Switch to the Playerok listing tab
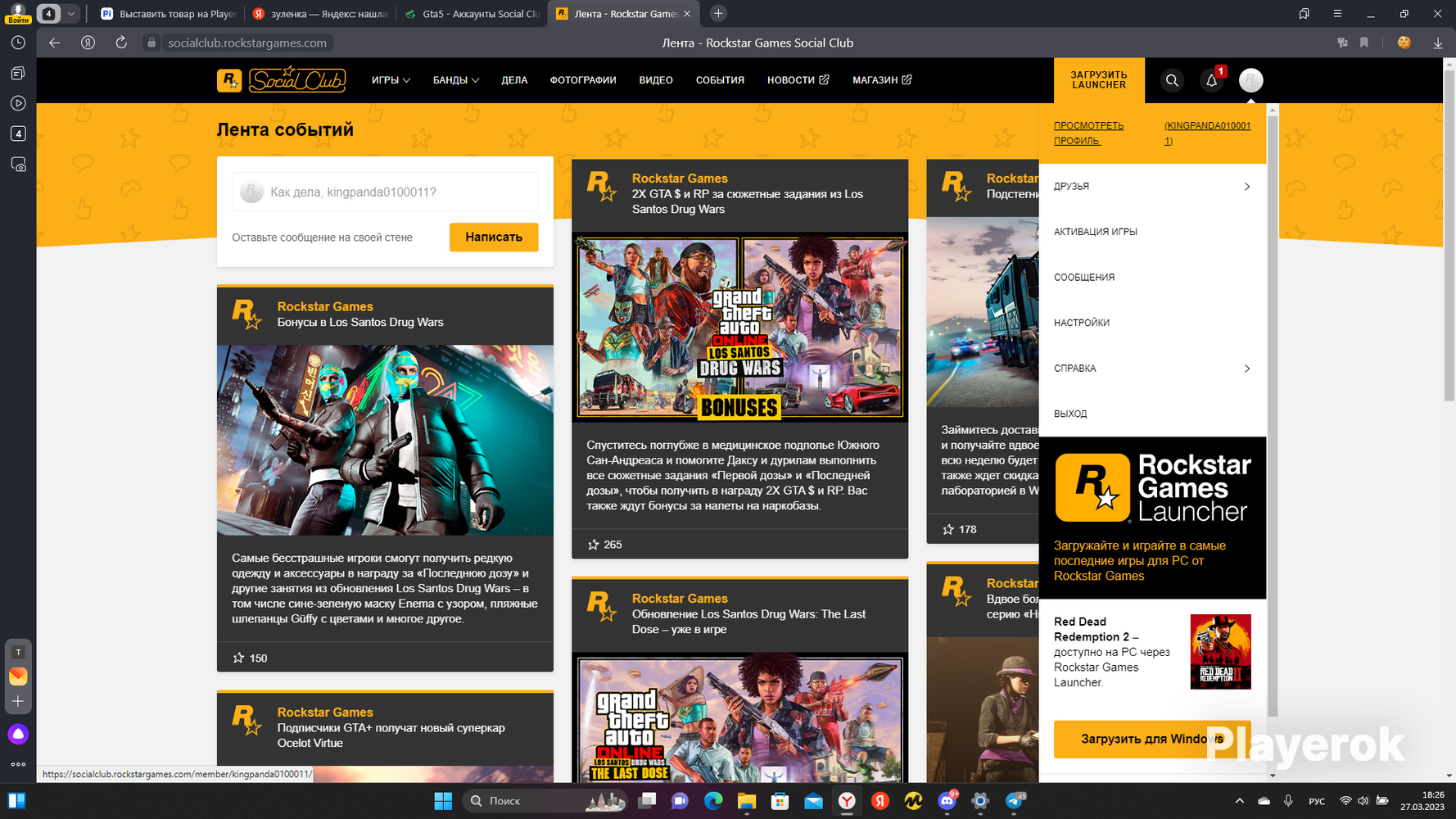This screenshot has height=819, width=1456. (168, 14)
